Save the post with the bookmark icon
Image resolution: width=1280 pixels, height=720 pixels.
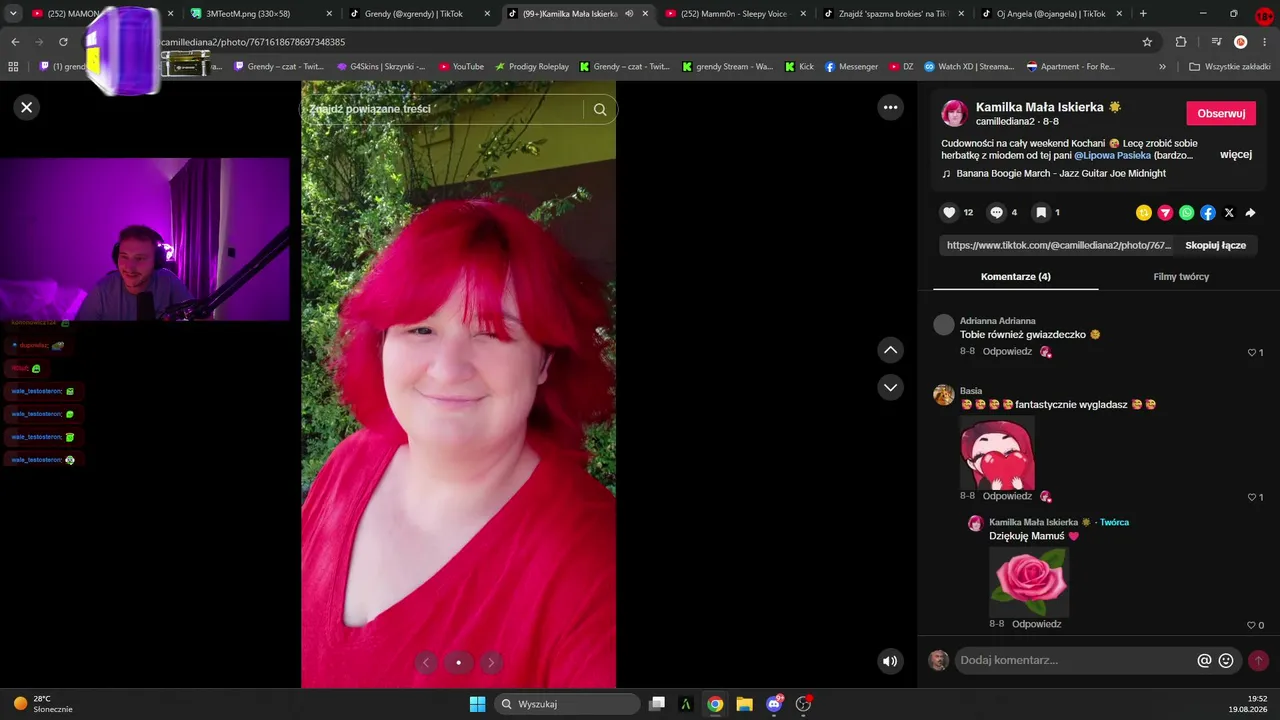pos(1041,212)
